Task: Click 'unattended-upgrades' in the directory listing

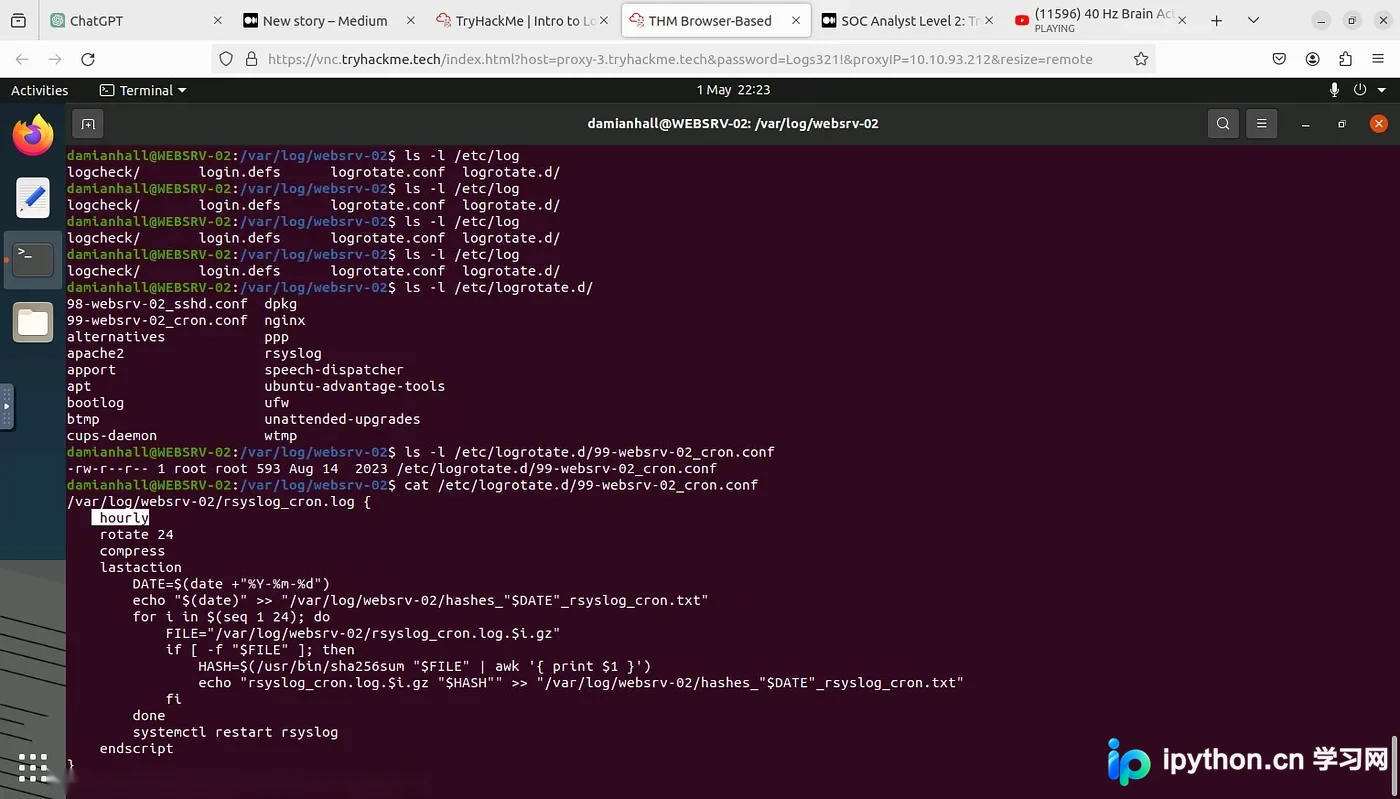Action: (342, 419)
